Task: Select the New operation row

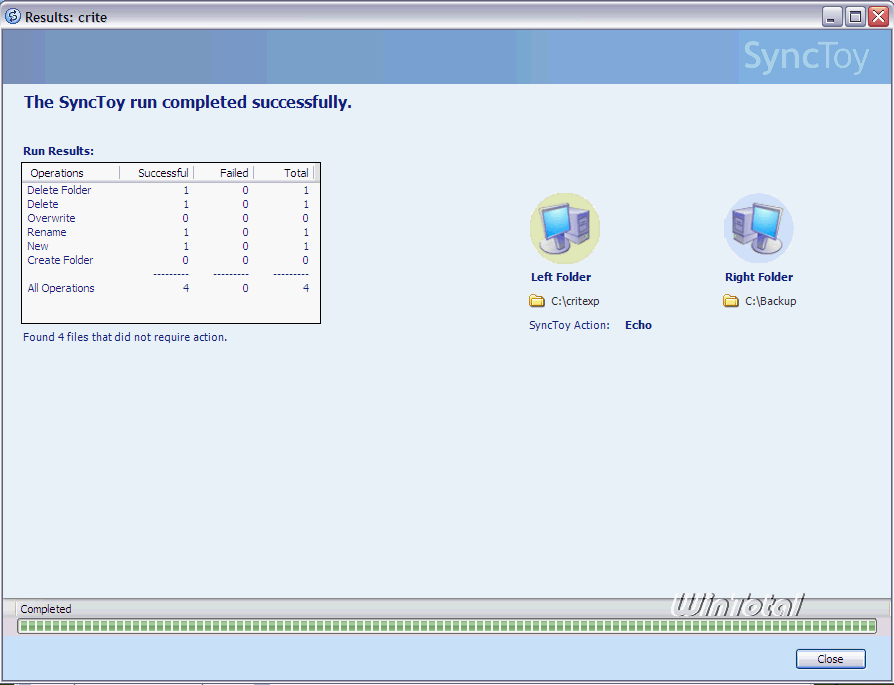Action: click(168, 246)
